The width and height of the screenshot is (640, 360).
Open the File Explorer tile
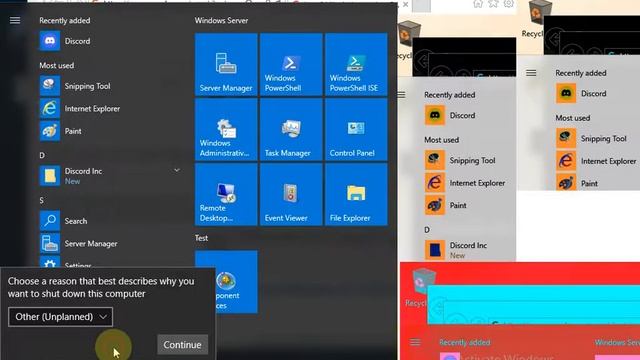[x=356, y=194]
